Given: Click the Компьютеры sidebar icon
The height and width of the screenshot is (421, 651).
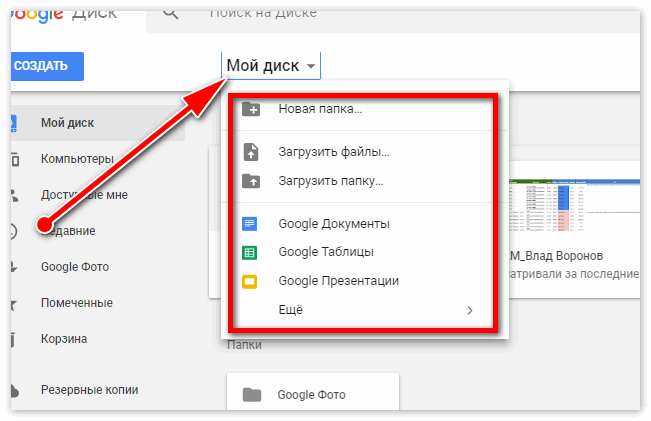Looking at the screenshot, I should [15, 159].
